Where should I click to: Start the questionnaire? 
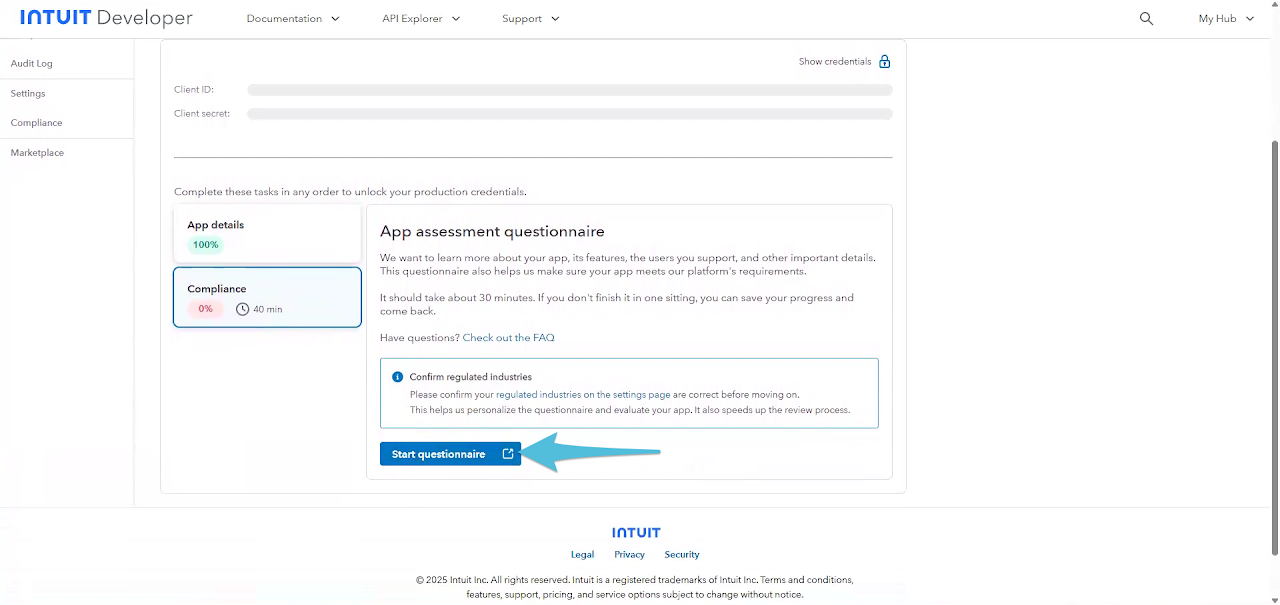439,454
